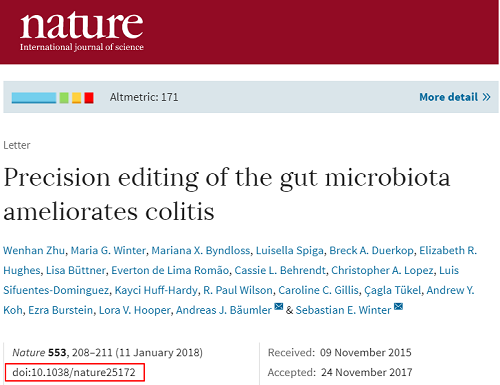Open Mariana X. Byndloss author link
Screen dimensions: 500x385
(201, 250)
